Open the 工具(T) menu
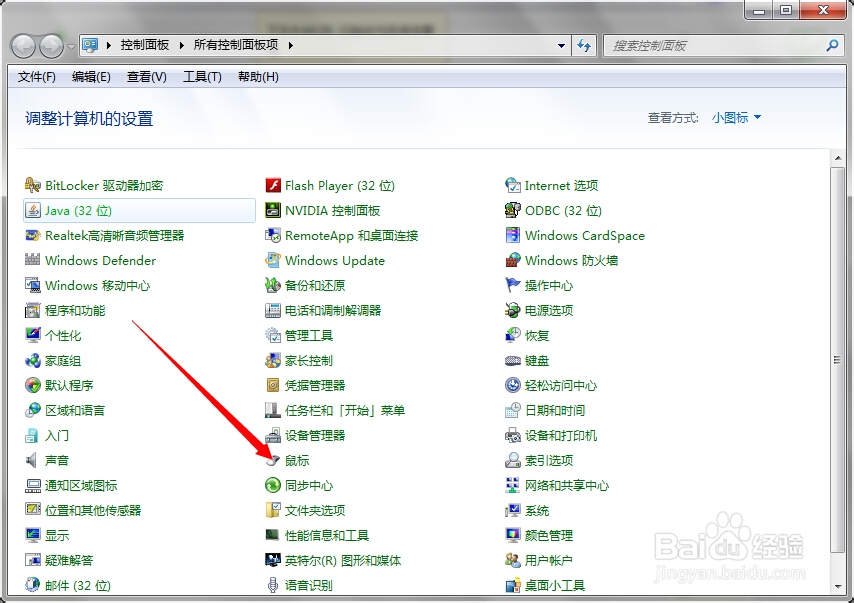Screen dimensions: 854x603 click(200, 77)
